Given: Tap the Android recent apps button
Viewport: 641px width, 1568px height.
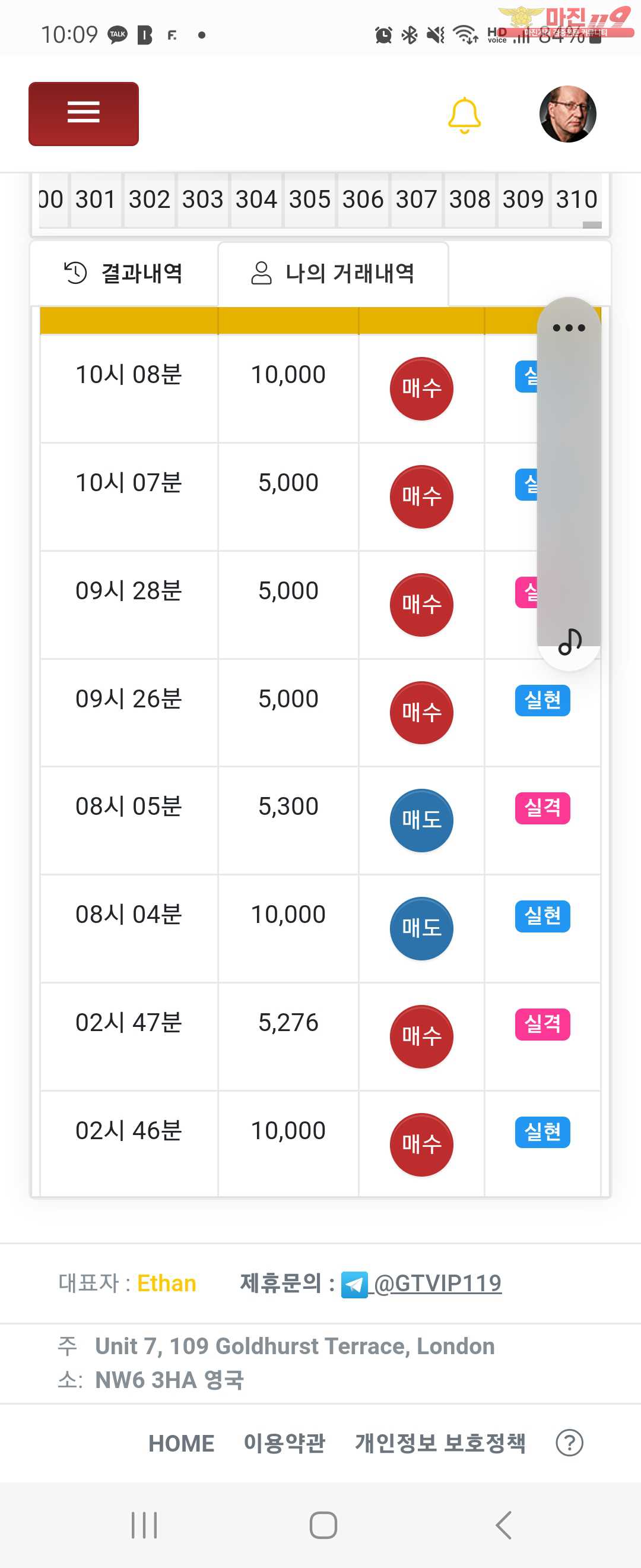Looking at the screenshot, I should point(144,1525).
